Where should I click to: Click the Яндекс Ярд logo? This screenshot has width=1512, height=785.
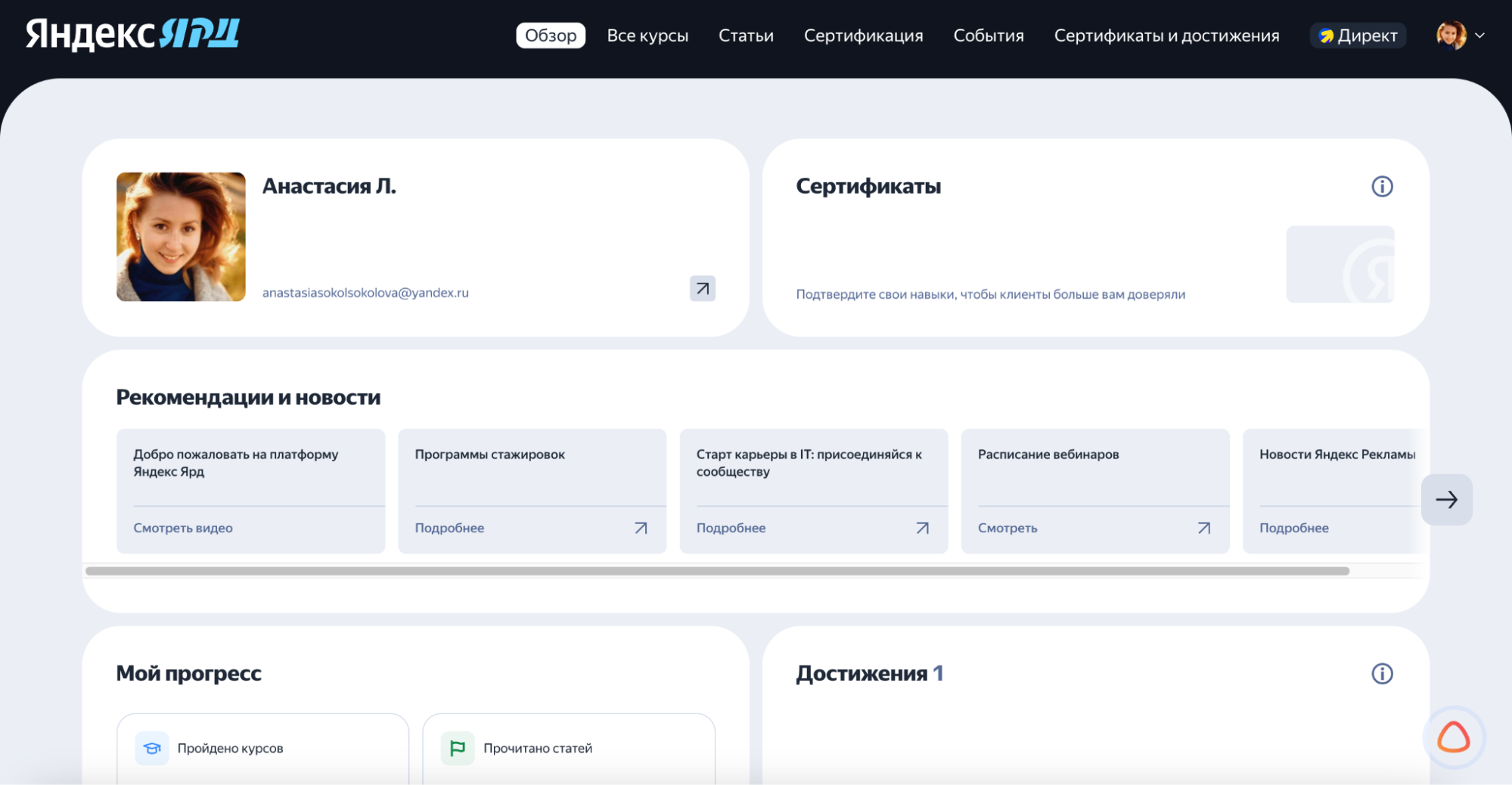pyautogui.click(x=133, y=35)
